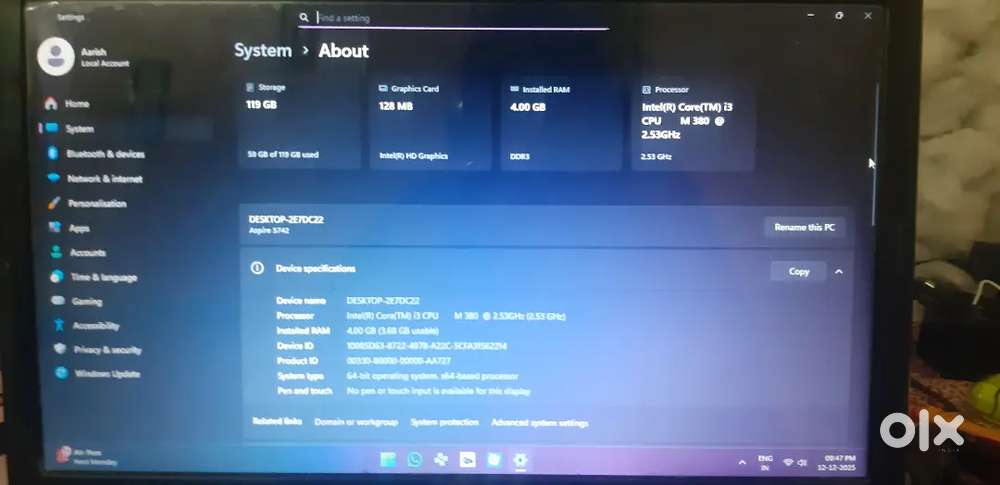Open the Windows Start menu
The image size is (1000, 485).
click(x=388, y=459)
